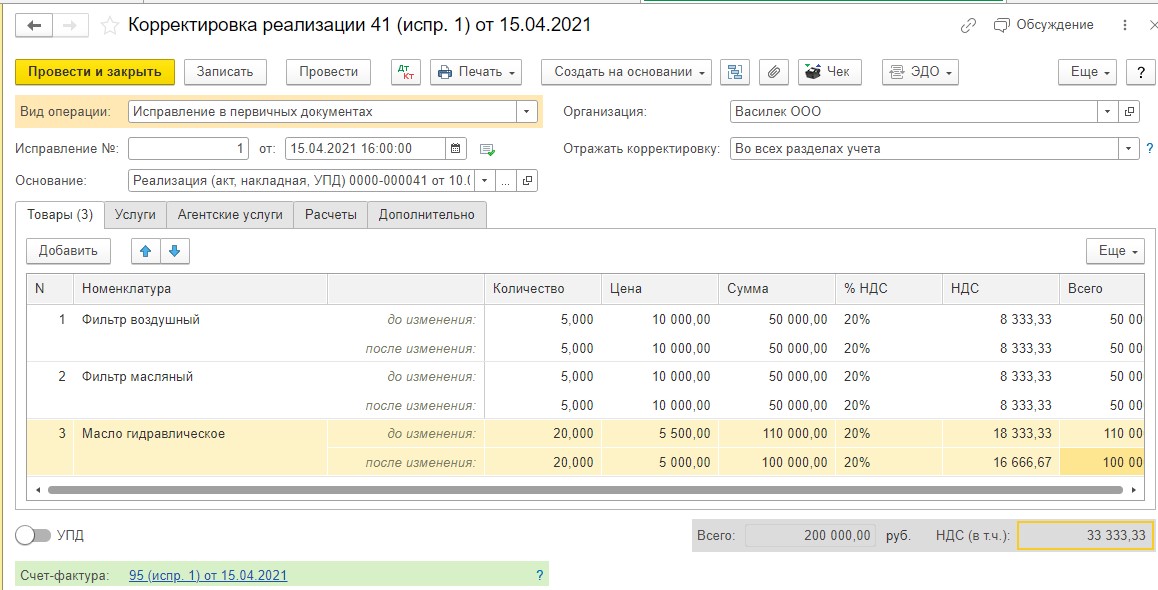Open Создать на основании menu
This screenshot has height=590, width=1158.
[x=626, y=72]
